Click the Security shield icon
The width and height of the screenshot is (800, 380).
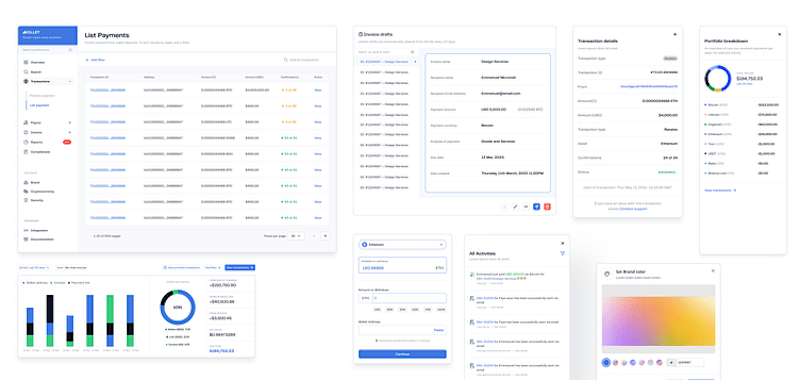[26, 200]
